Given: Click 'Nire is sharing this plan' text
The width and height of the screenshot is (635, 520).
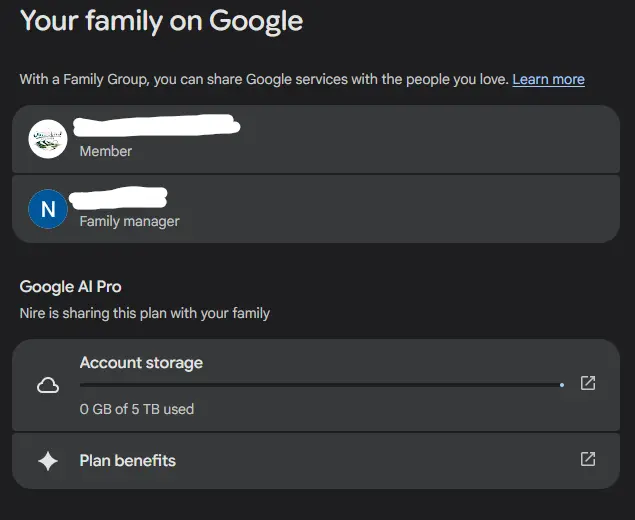Looking at the screenshot, I should pos(145,313).
